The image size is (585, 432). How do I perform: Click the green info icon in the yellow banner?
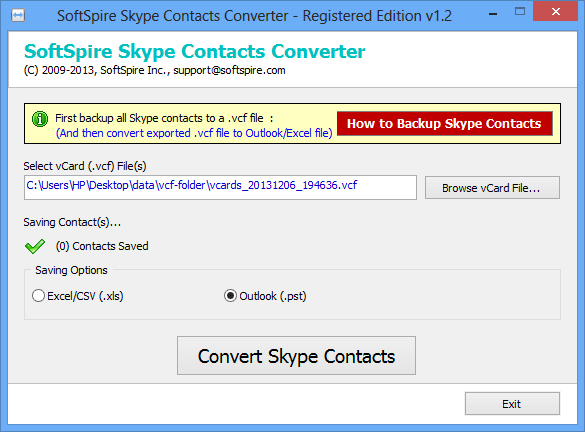(40, 119)
